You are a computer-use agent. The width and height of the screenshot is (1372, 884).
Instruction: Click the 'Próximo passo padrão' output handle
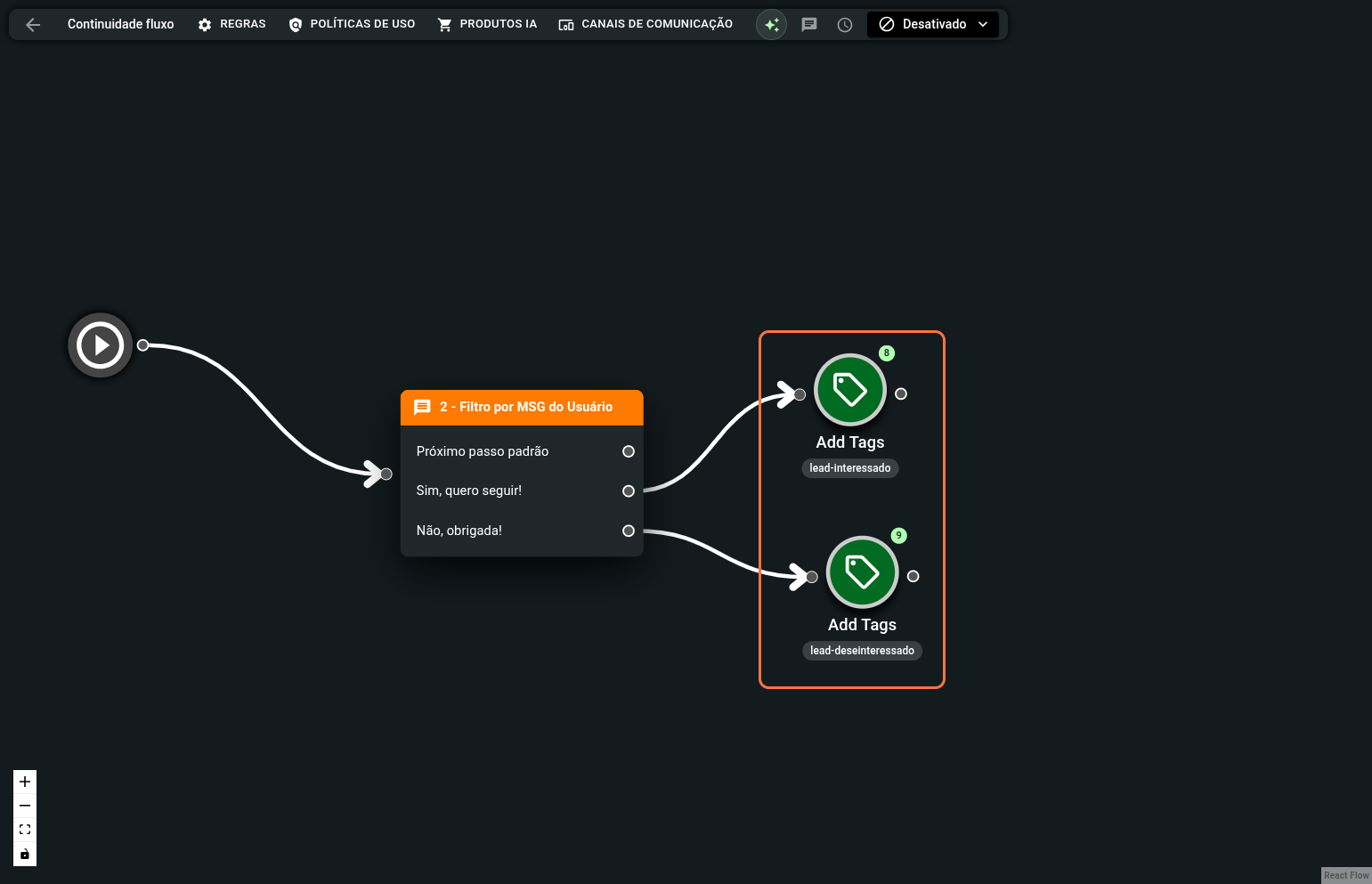629,451
